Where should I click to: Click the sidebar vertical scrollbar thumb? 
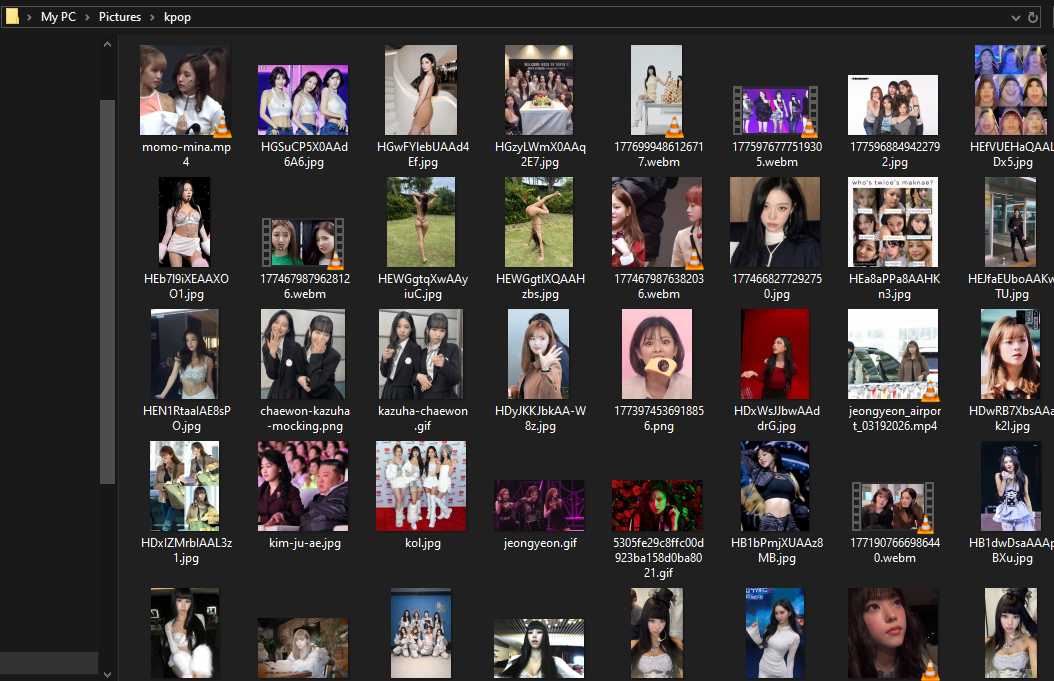click(108, 291)
